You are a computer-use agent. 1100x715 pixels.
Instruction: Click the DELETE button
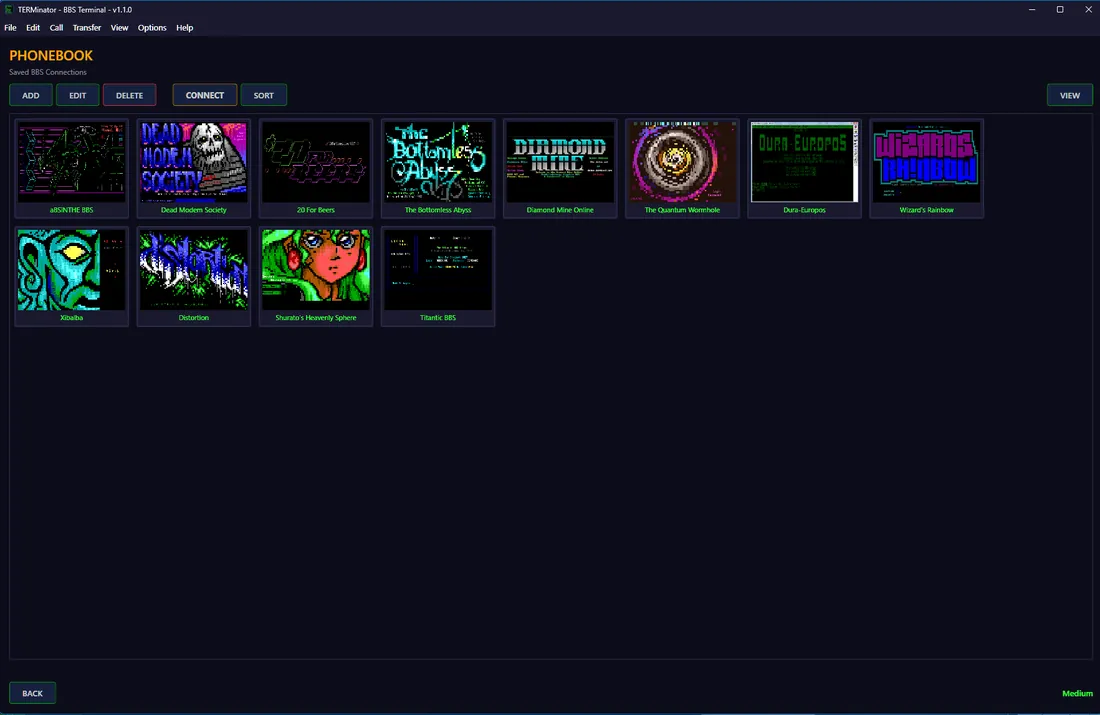[x=130, y=95]
